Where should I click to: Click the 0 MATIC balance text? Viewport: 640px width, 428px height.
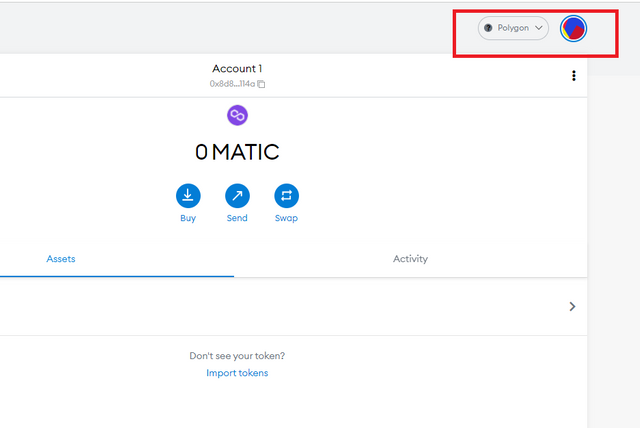pos(237,152)
